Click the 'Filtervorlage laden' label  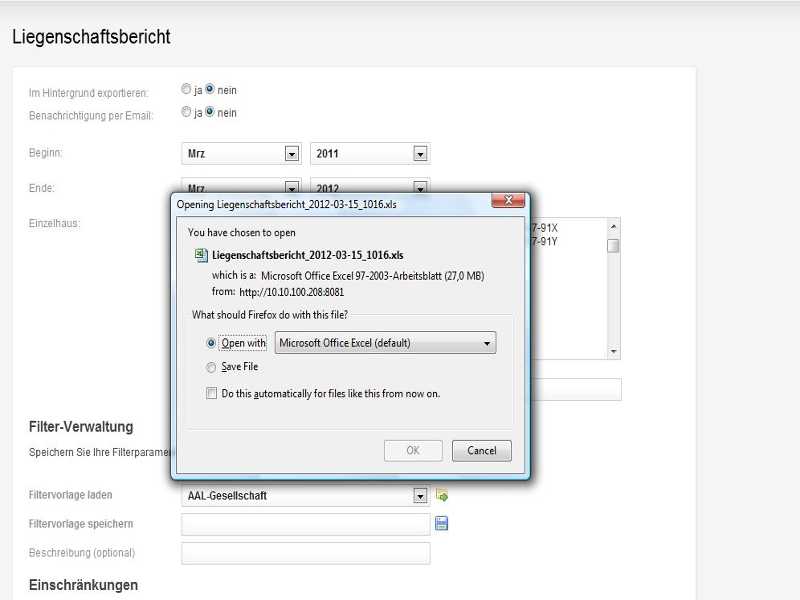(70, 495)
